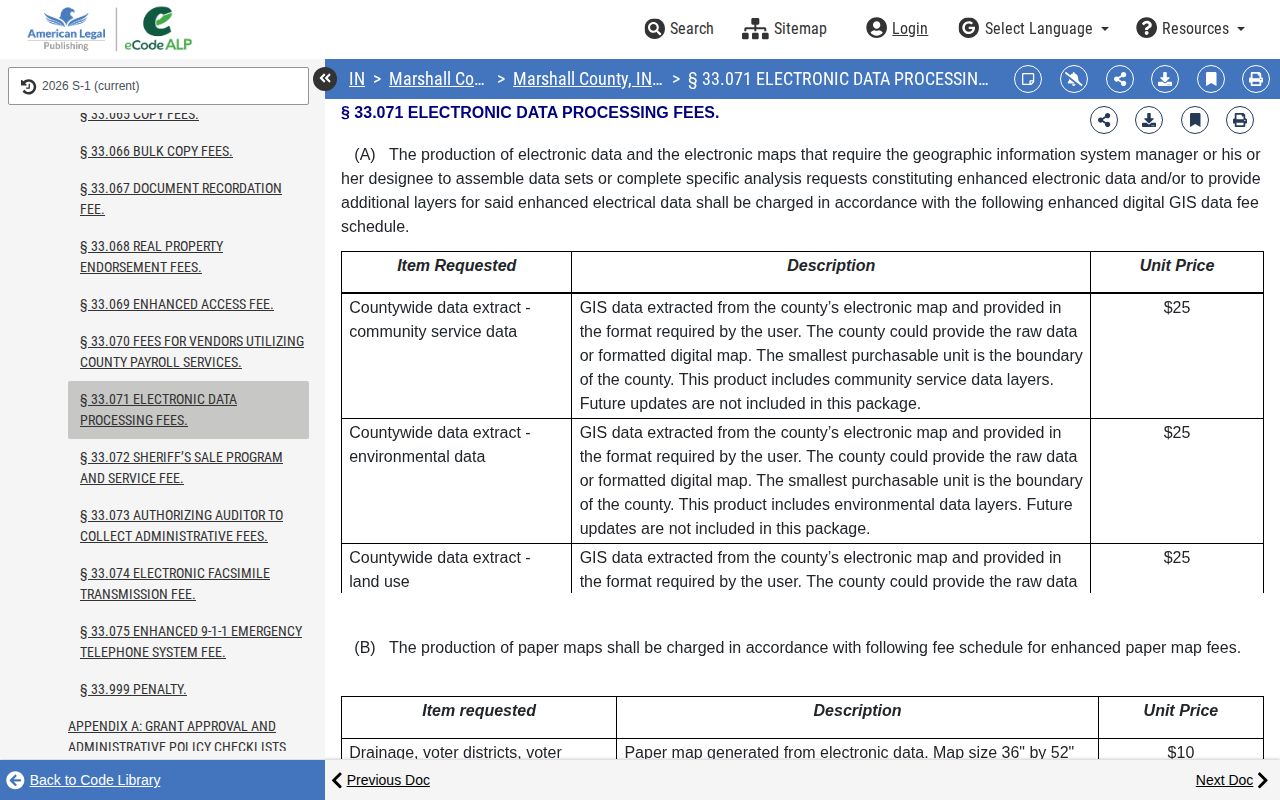Open the 2026 S-1 (current) version selector
The image size is (1280, 800).
point(158,86)
